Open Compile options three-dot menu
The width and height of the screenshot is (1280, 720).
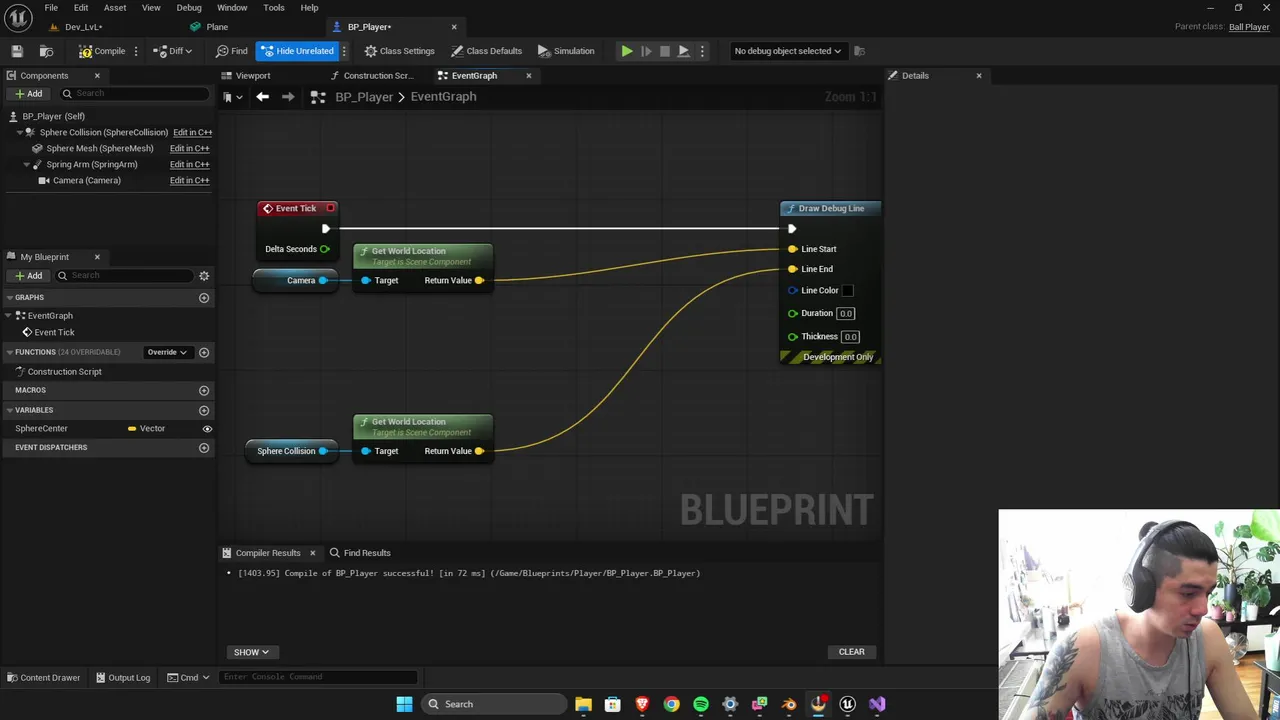tap(136, 51)
